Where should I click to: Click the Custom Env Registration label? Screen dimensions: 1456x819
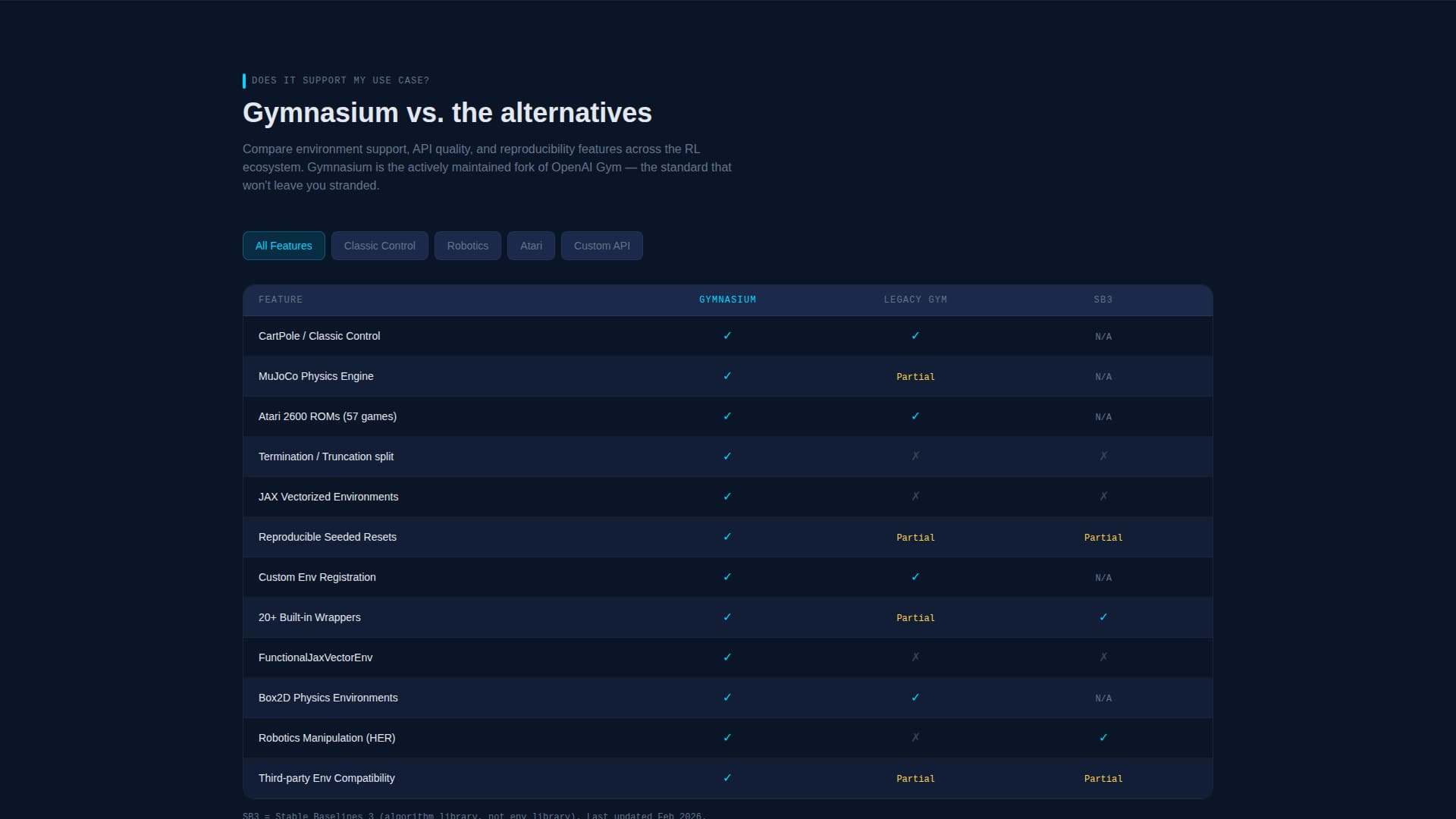(x=317, y=577)
